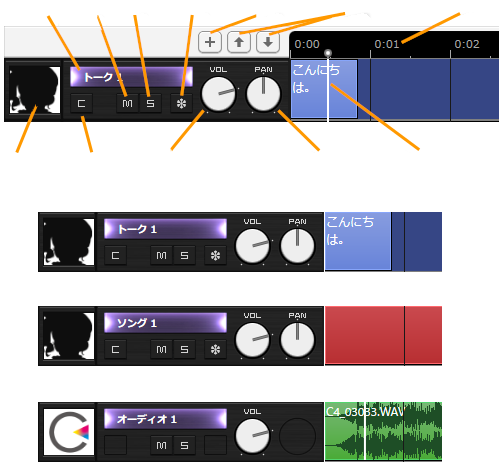Select the top トーク 1 track name

point(131,77)
